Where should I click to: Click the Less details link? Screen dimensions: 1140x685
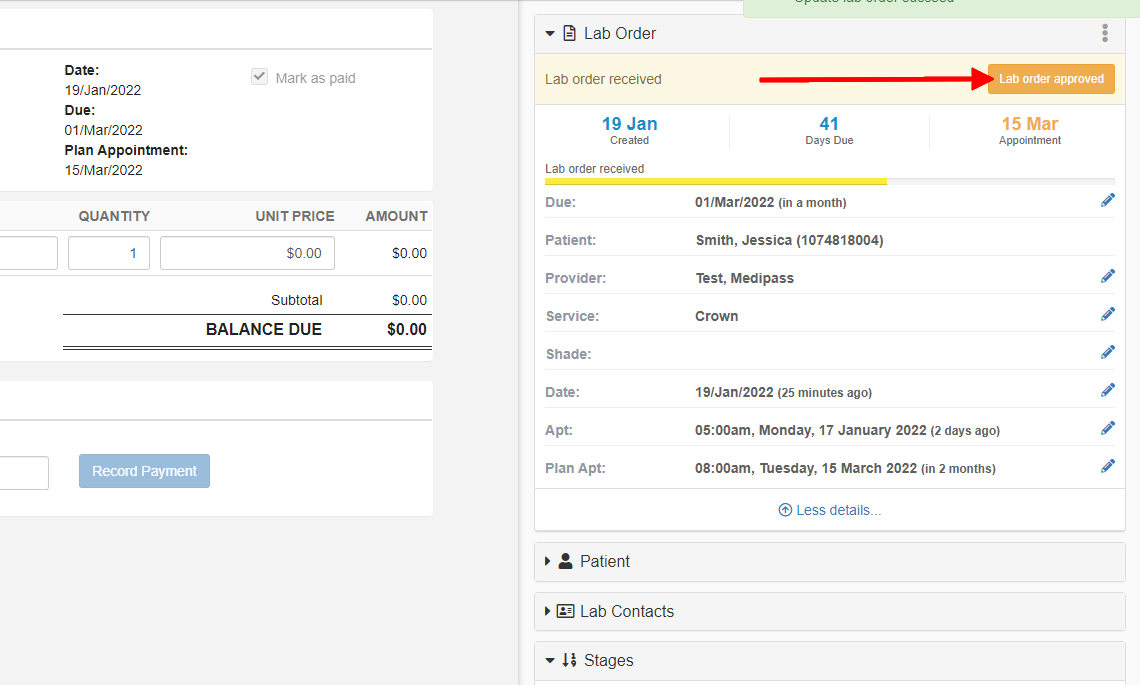tap(830, 510)
